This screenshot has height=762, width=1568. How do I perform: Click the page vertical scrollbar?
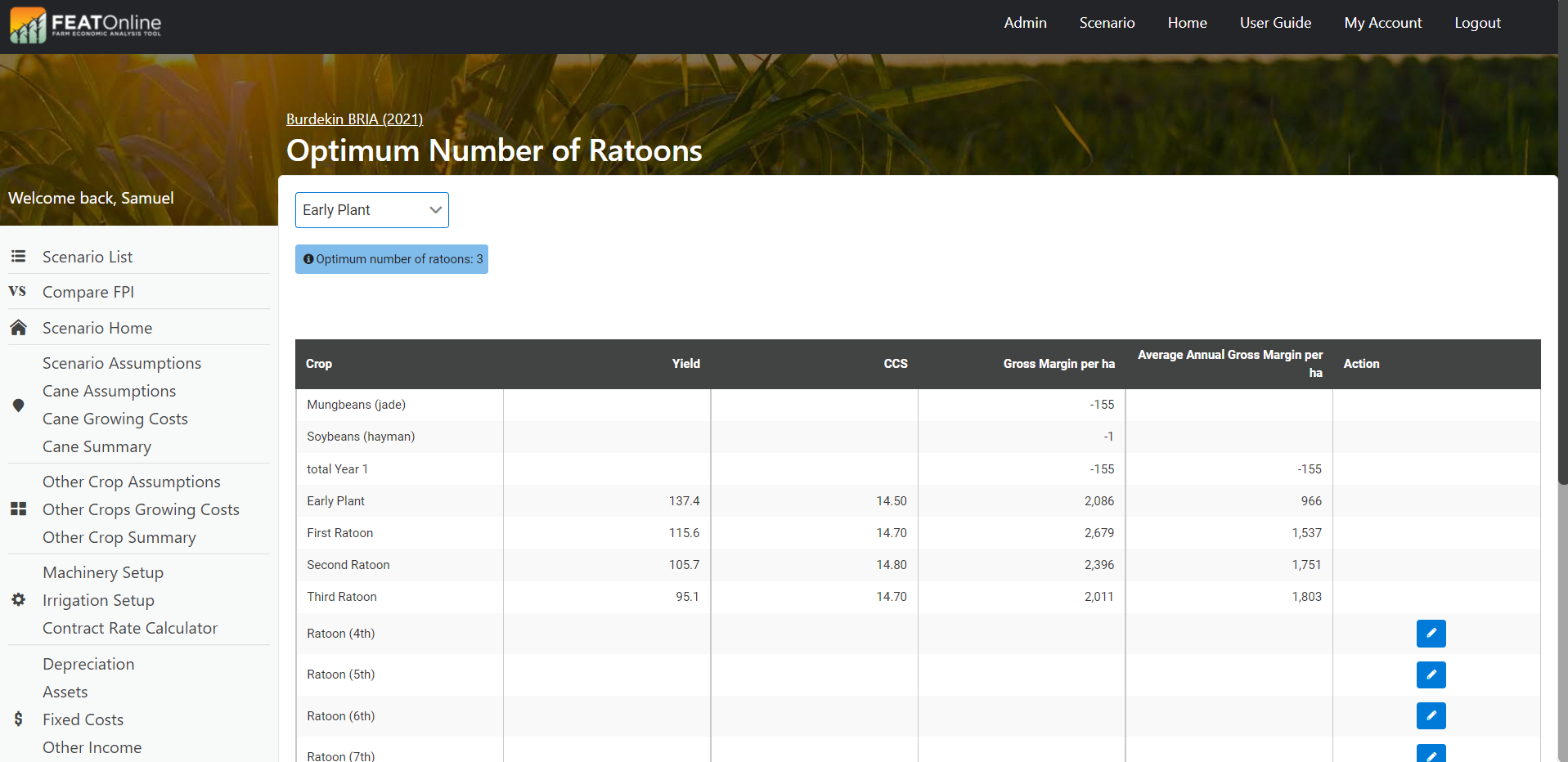[1562, 245]
